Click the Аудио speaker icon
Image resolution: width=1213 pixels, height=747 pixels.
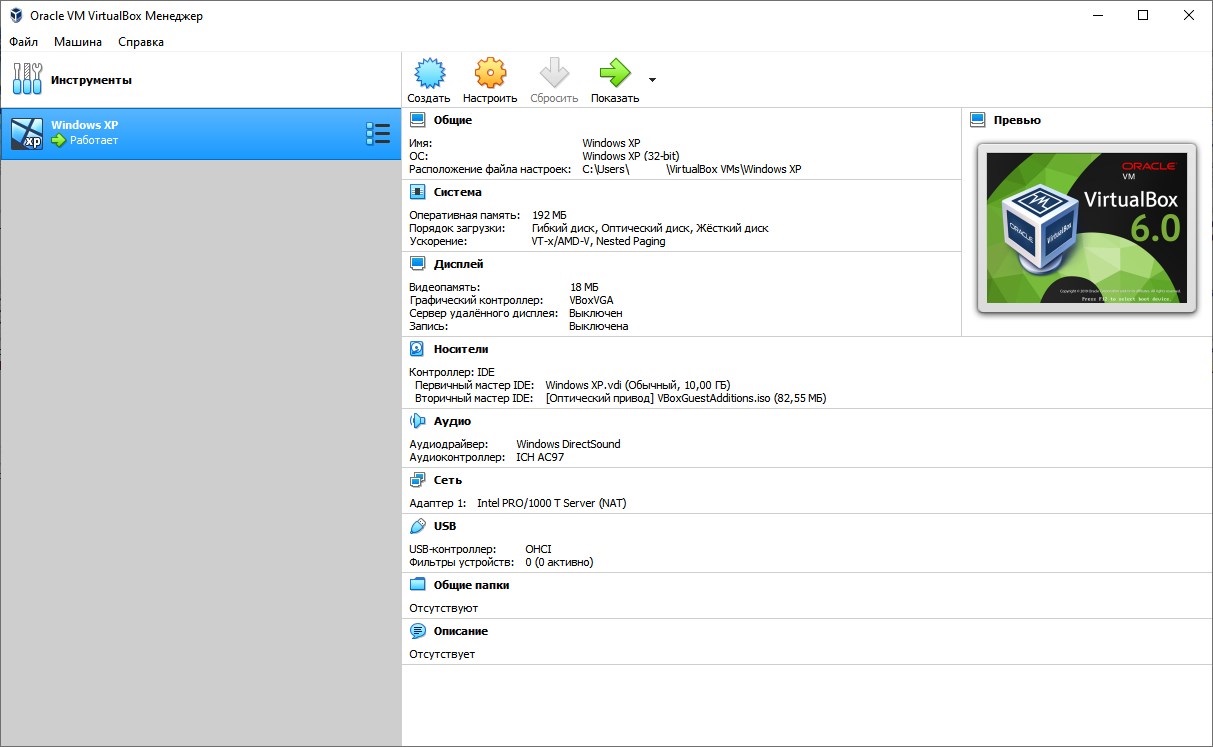(x=417, y=421)
